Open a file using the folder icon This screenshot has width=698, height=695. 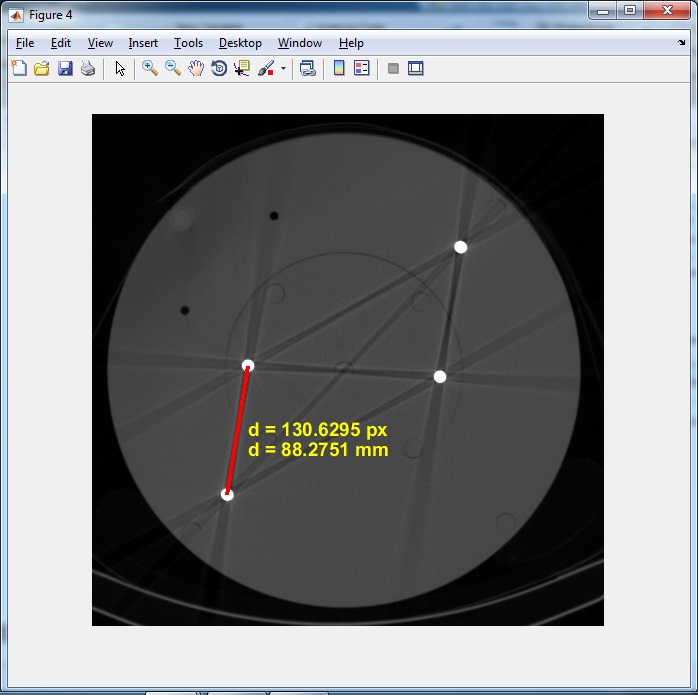click(x=41, y=69)
